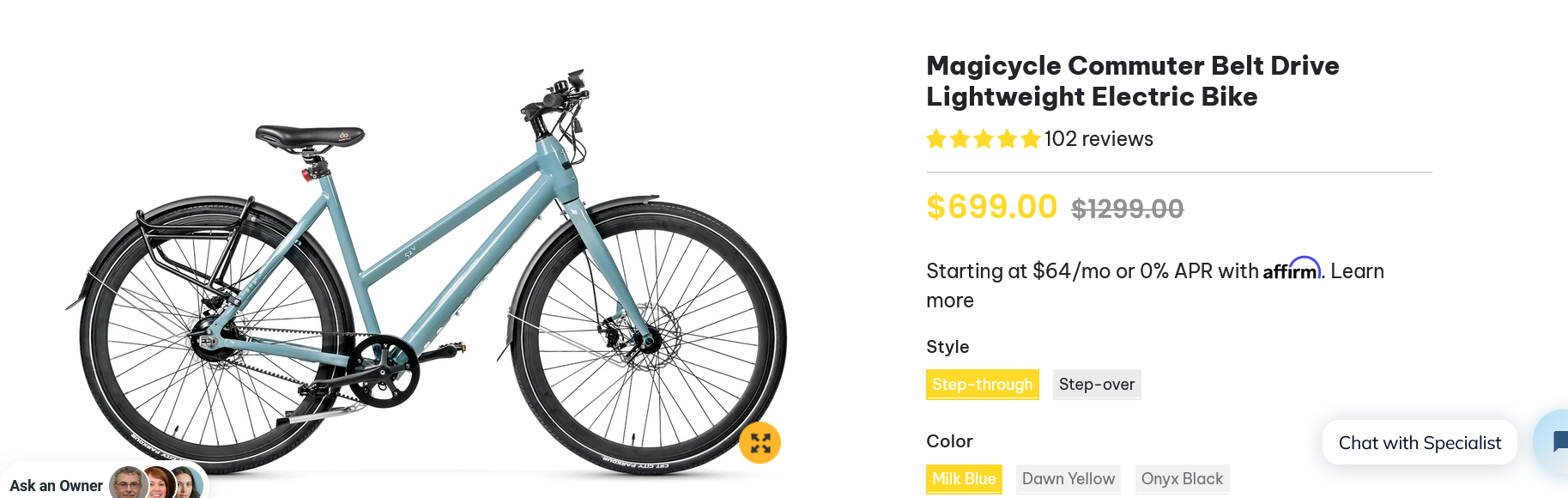Click the first yellow rating star
The width and height of the screenshot is (1568, 498).
[936, 139]
